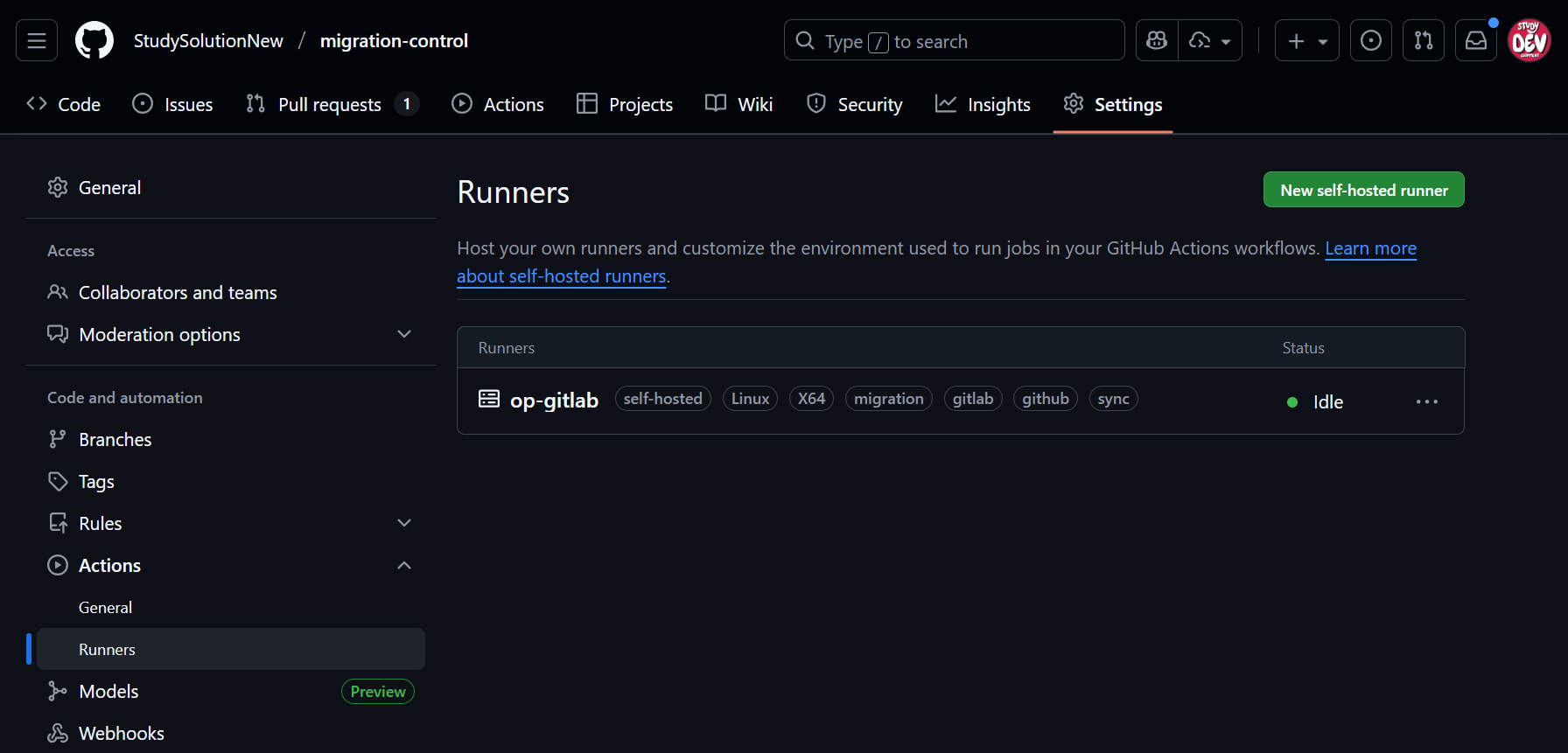Click New self-hosted runner button
Screen dimensions: 1568x753
click(1363, 190)
